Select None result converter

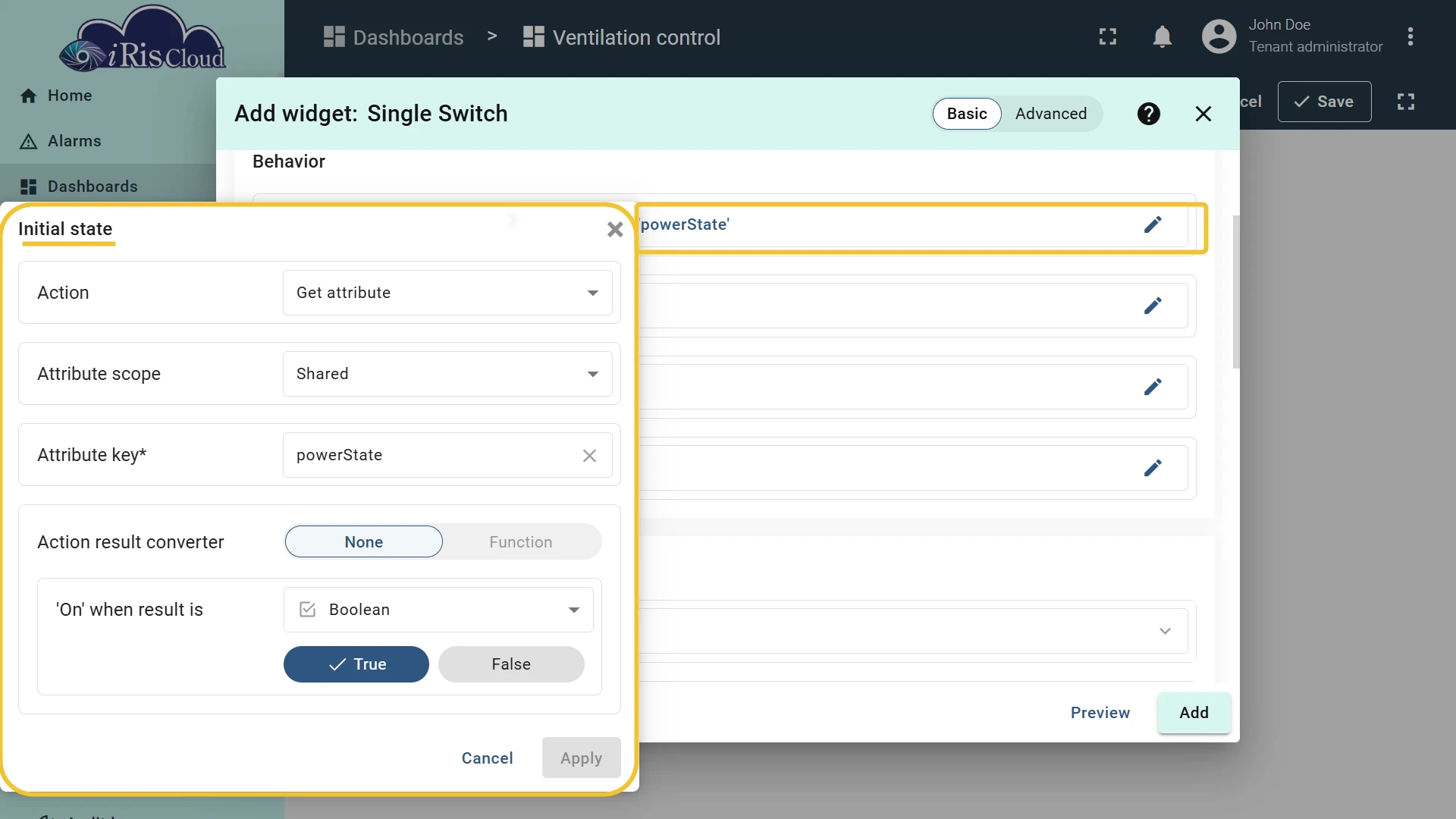pyautogui.click(x=363, y=542)
